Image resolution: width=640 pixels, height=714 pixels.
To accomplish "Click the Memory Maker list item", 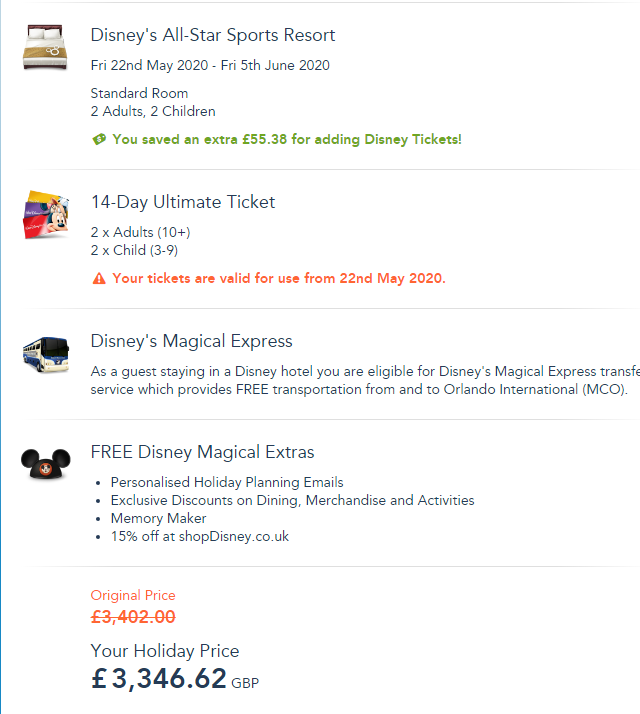I will tap(159, 518).
